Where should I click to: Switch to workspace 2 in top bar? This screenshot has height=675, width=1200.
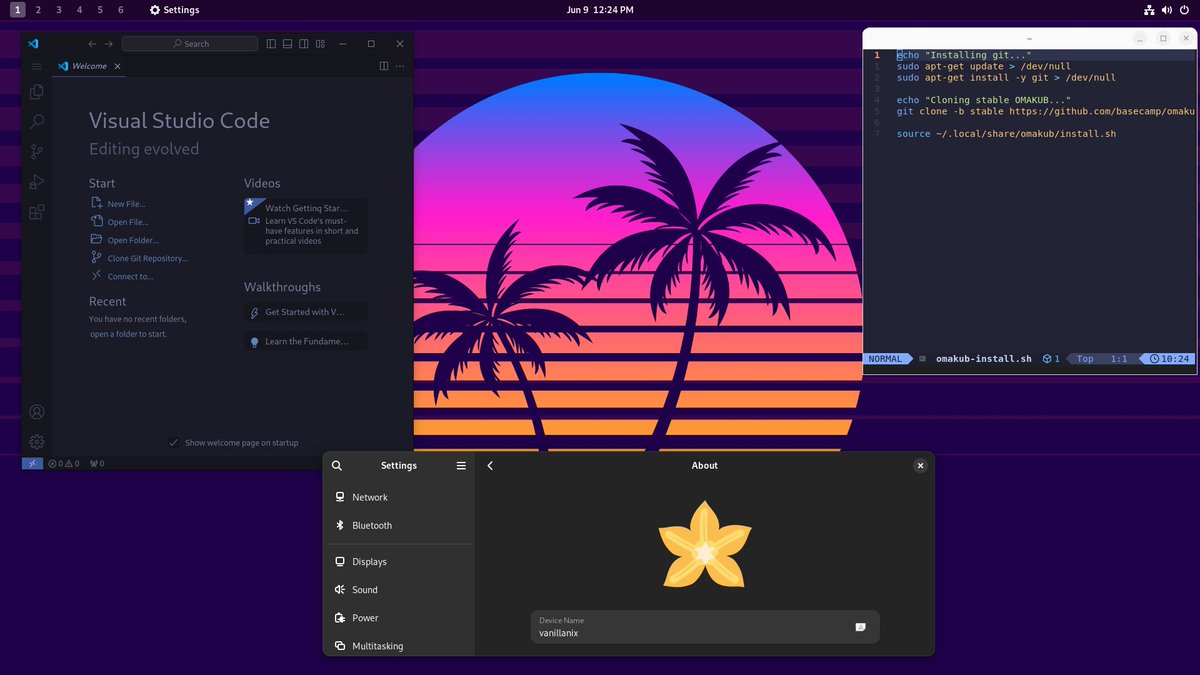(x=38, y=10)
